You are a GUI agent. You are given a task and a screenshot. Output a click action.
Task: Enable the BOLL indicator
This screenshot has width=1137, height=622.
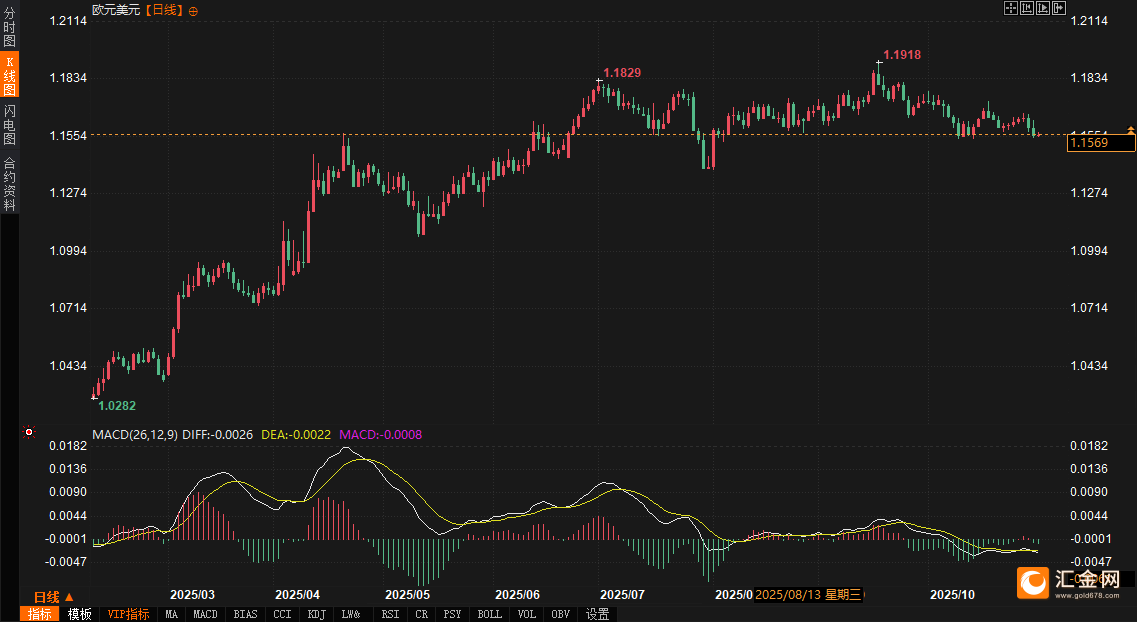[x=489, y=614]
